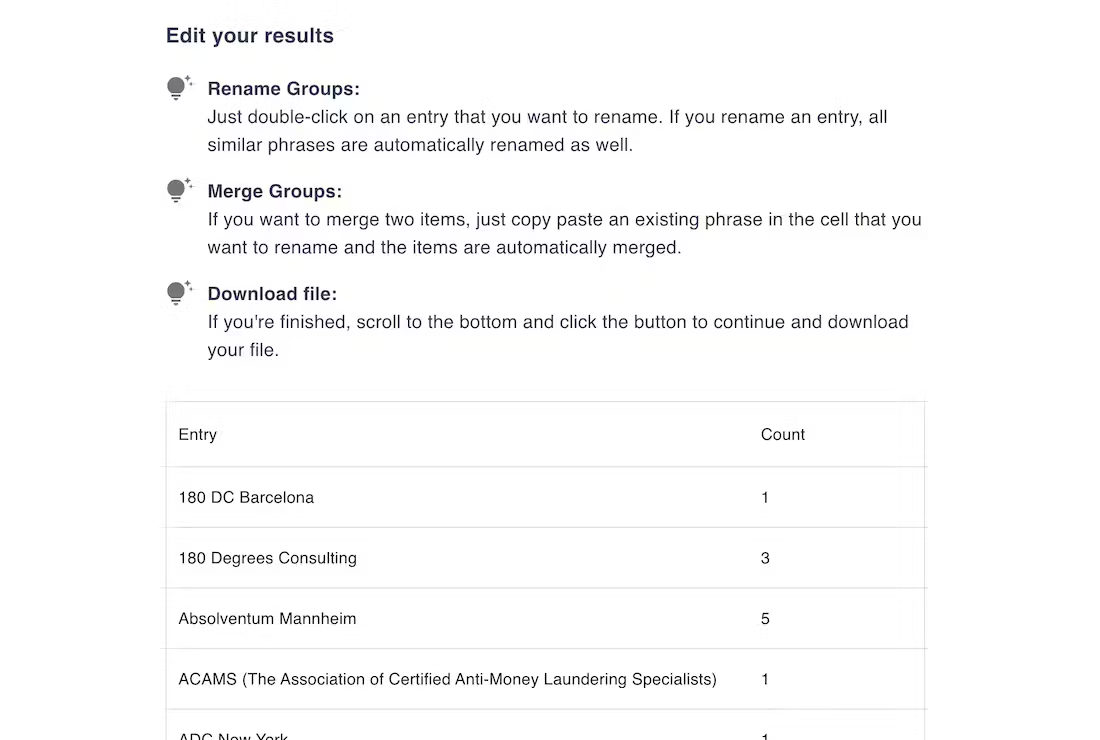Click count value 5 for Absolventum Mannheim
This screenshot has width=1100, height=740.
click(765, 619)
